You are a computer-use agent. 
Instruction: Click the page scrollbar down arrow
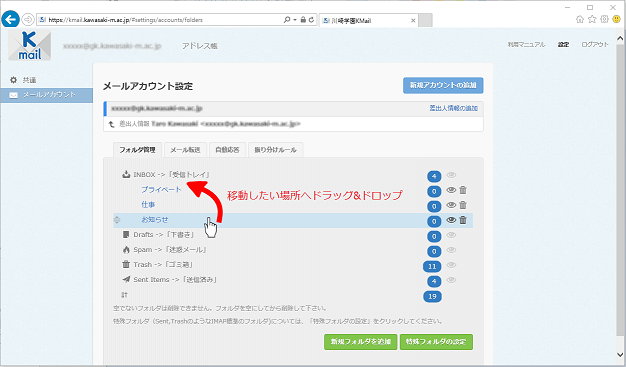[x=620, y=354]
